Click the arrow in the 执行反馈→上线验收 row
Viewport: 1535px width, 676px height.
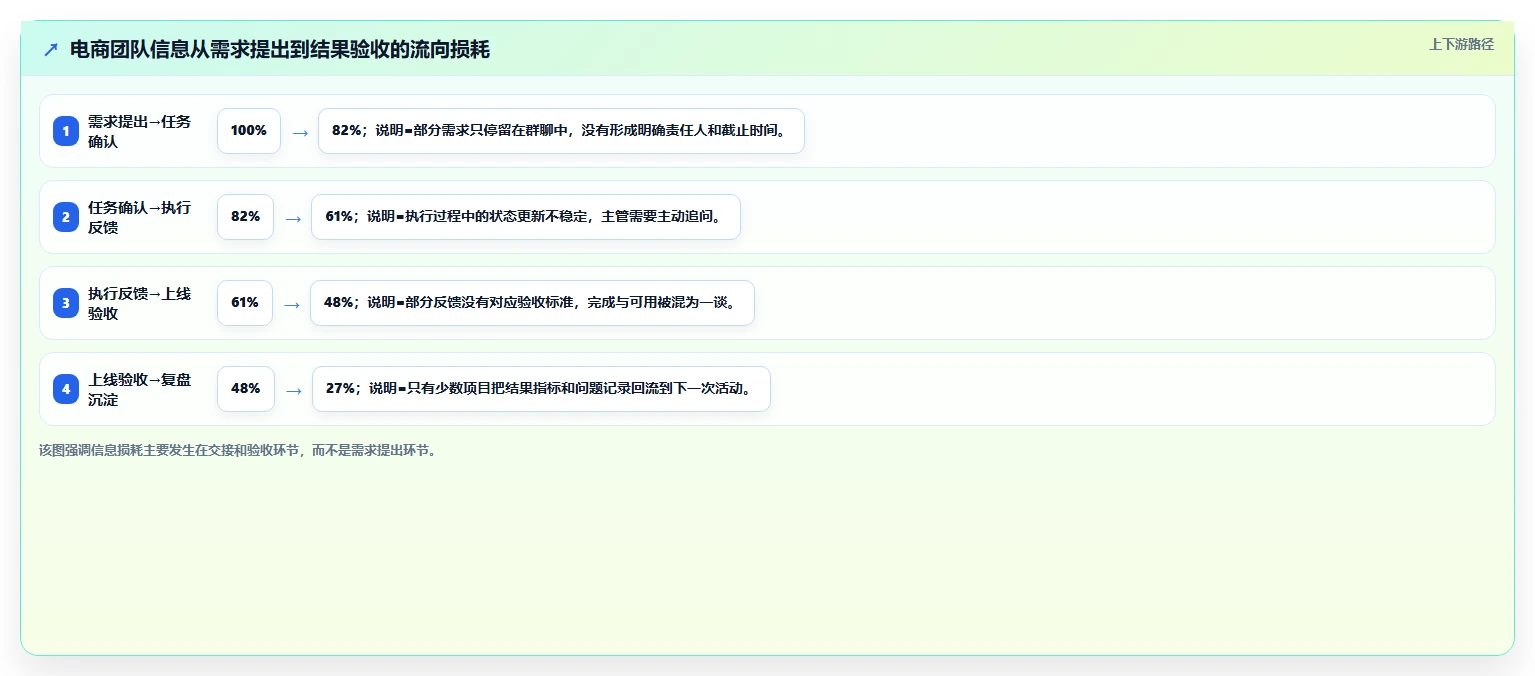coord(292,304)
